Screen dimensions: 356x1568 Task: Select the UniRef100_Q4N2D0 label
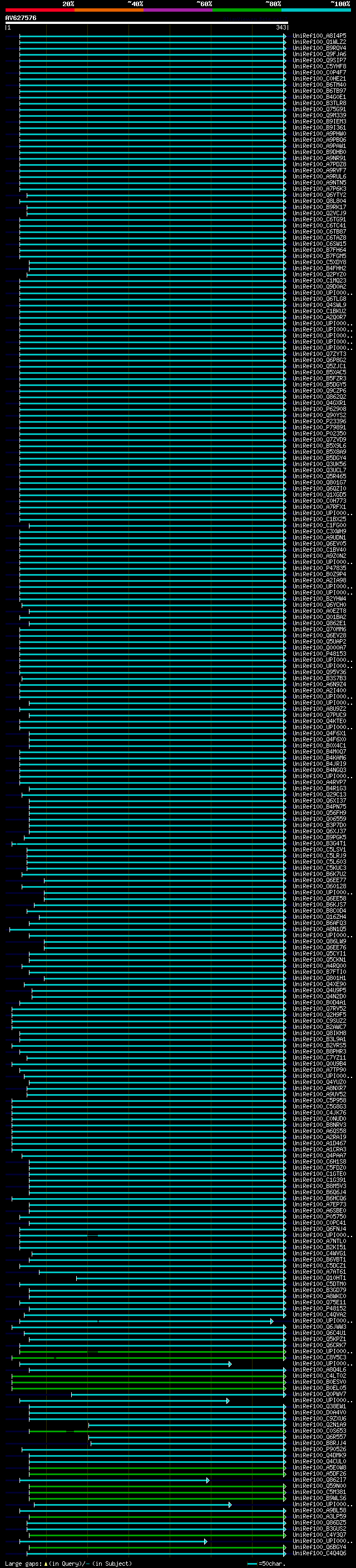319,996
